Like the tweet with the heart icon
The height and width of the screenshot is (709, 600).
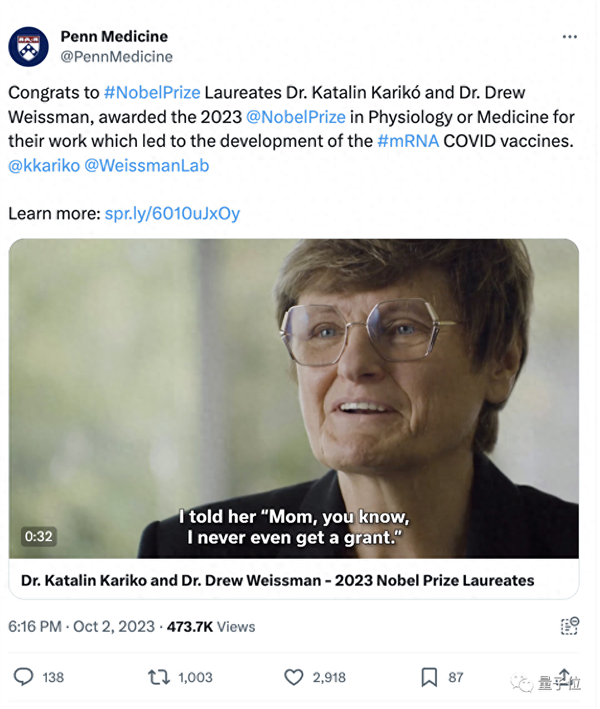tap(294, 677)
